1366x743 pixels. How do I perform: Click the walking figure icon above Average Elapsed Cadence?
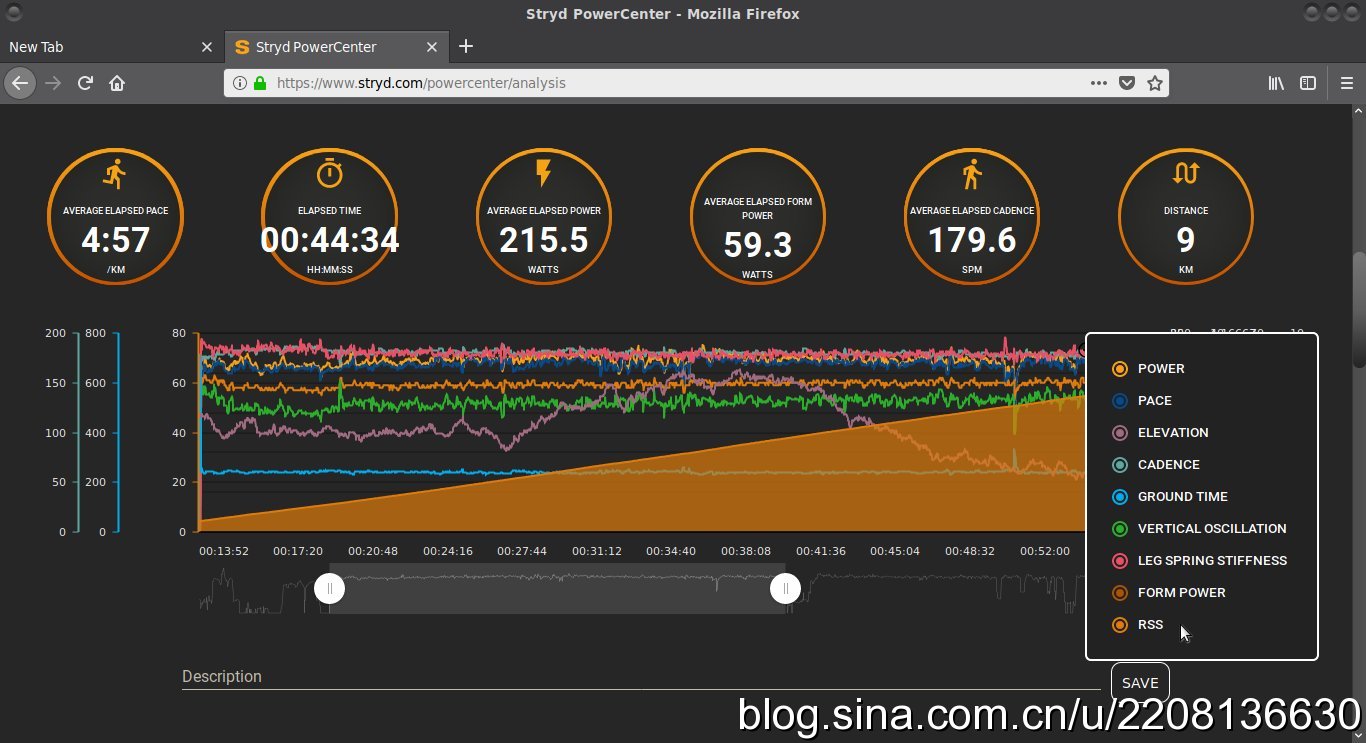(971, 175)
